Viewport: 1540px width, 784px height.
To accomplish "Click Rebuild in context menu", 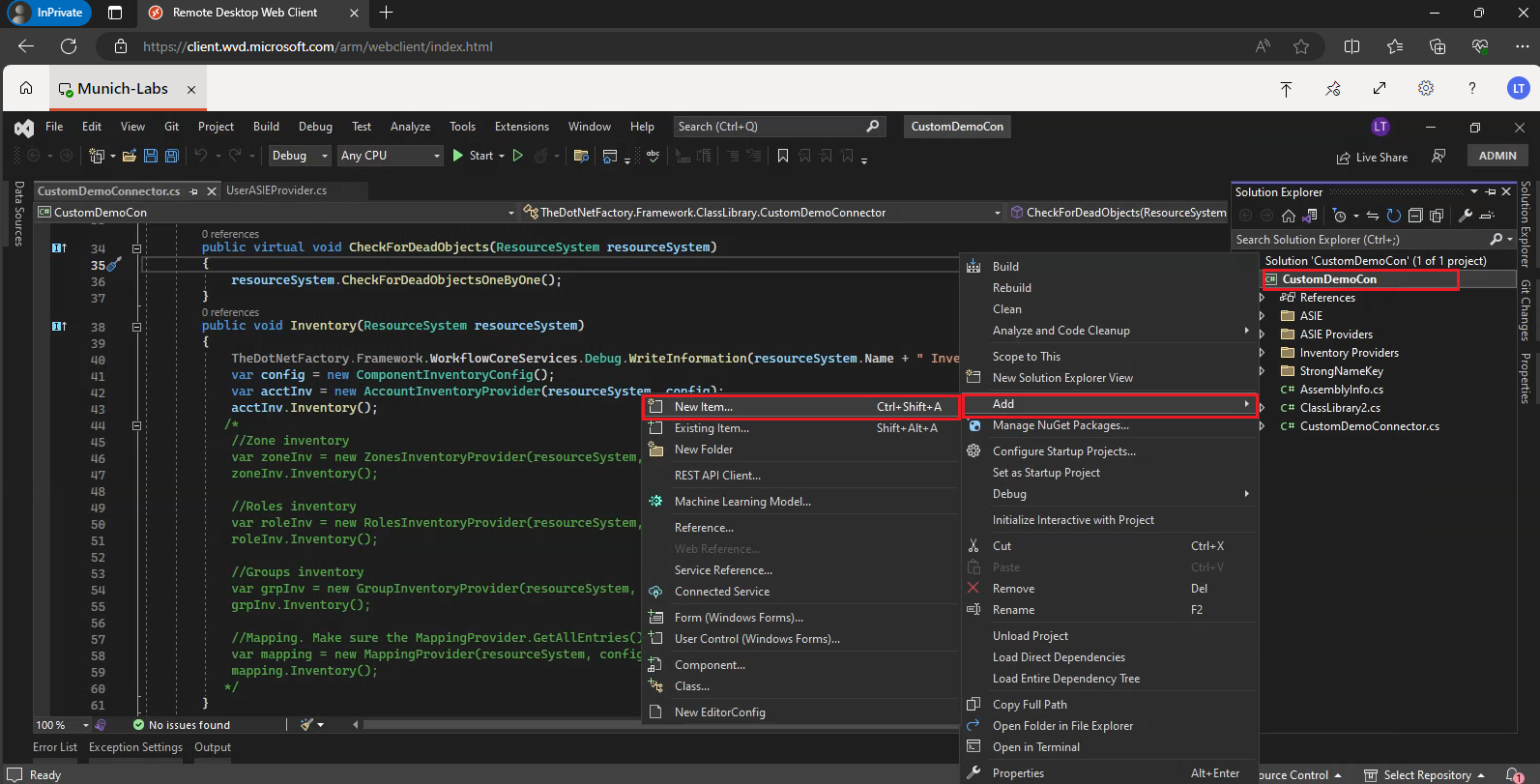I will 1110,288.
